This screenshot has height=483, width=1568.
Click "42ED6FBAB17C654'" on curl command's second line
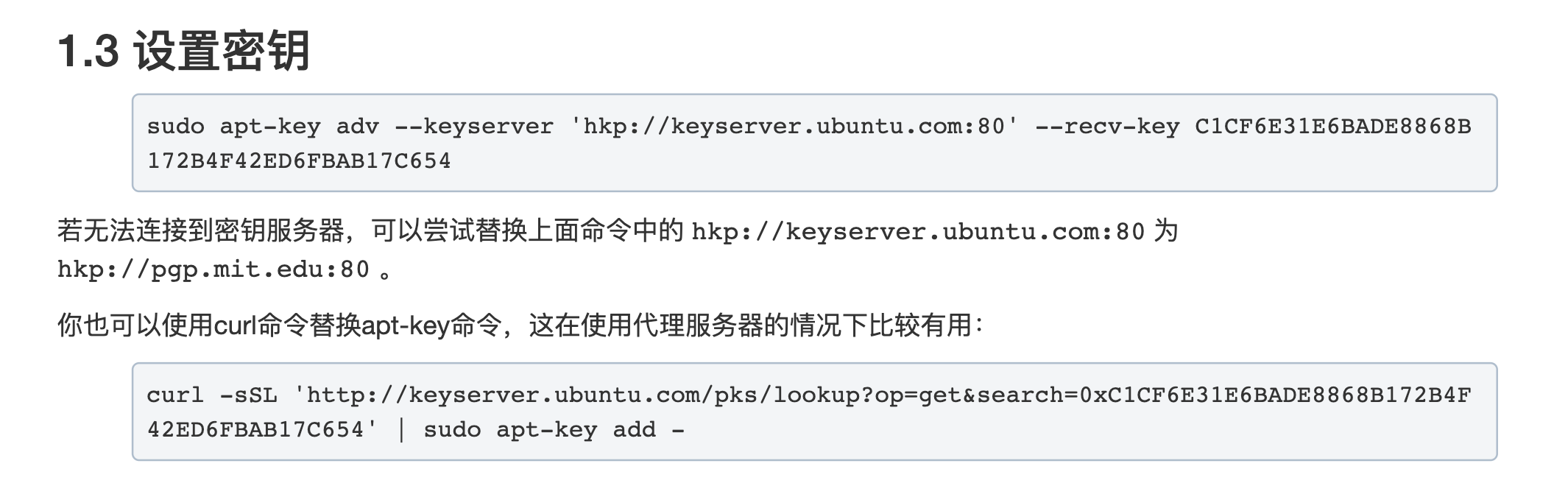(263, 430)
